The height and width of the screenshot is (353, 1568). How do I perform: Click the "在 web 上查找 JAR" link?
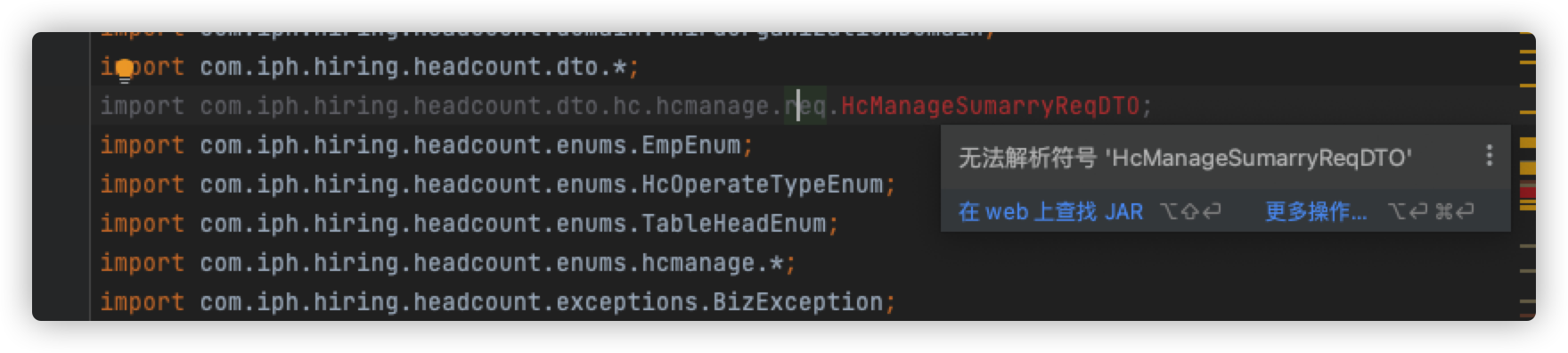[1050, 212]
